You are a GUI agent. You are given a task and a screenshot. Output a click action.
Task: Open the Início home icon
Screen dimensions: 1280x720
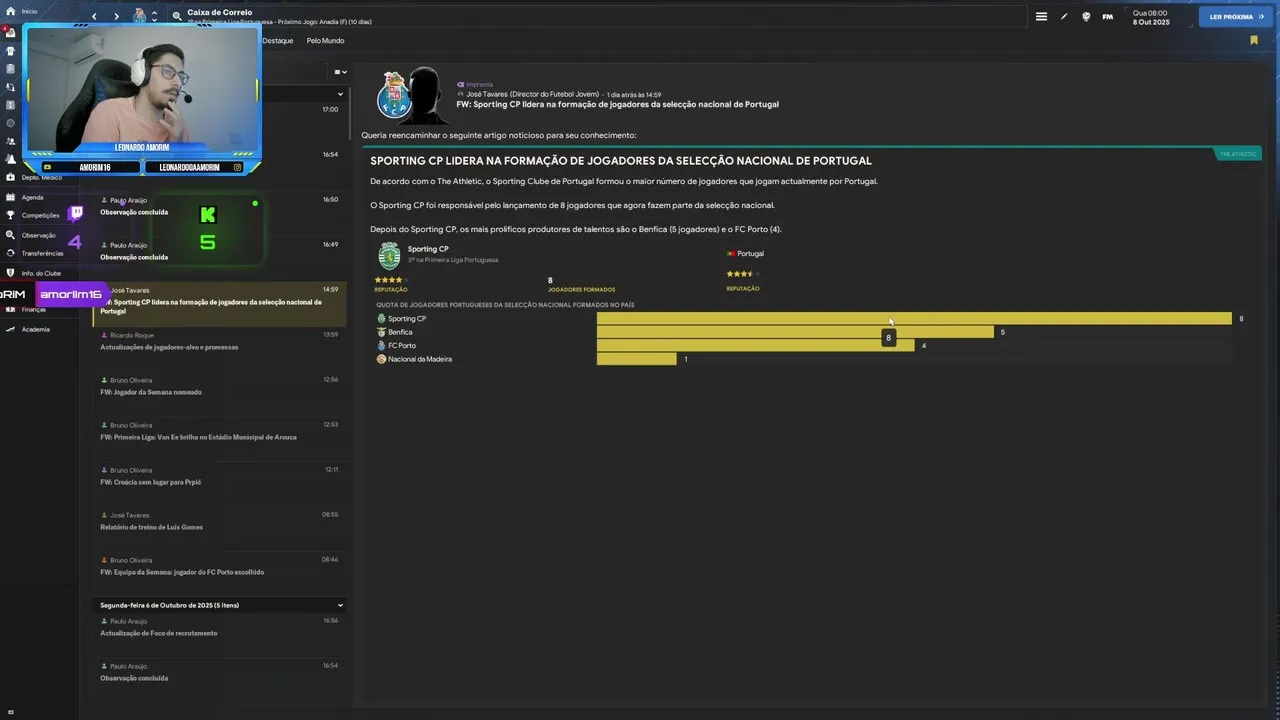(x=10, y=11)
